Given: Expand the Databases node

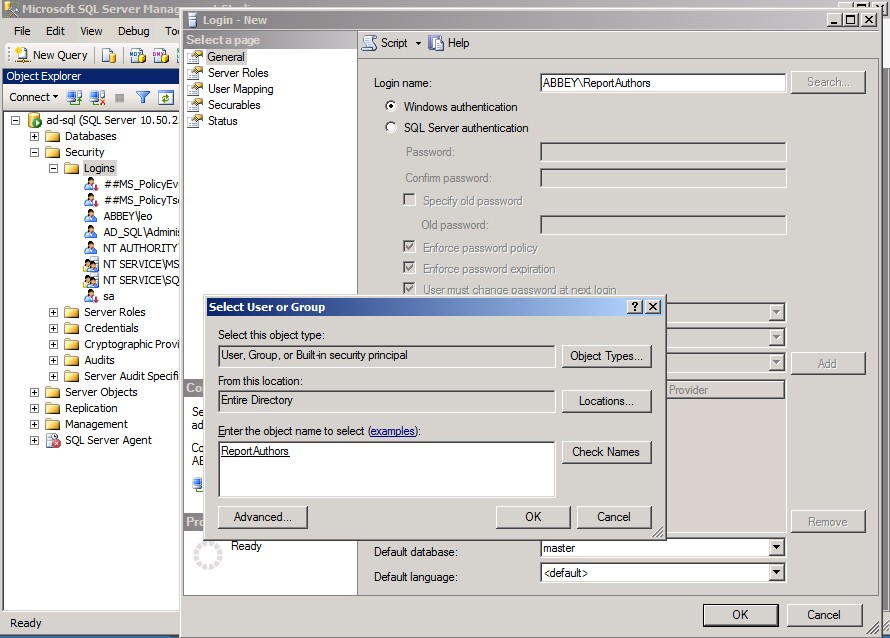Looking at the screenshot, I should tap(35, 136).
